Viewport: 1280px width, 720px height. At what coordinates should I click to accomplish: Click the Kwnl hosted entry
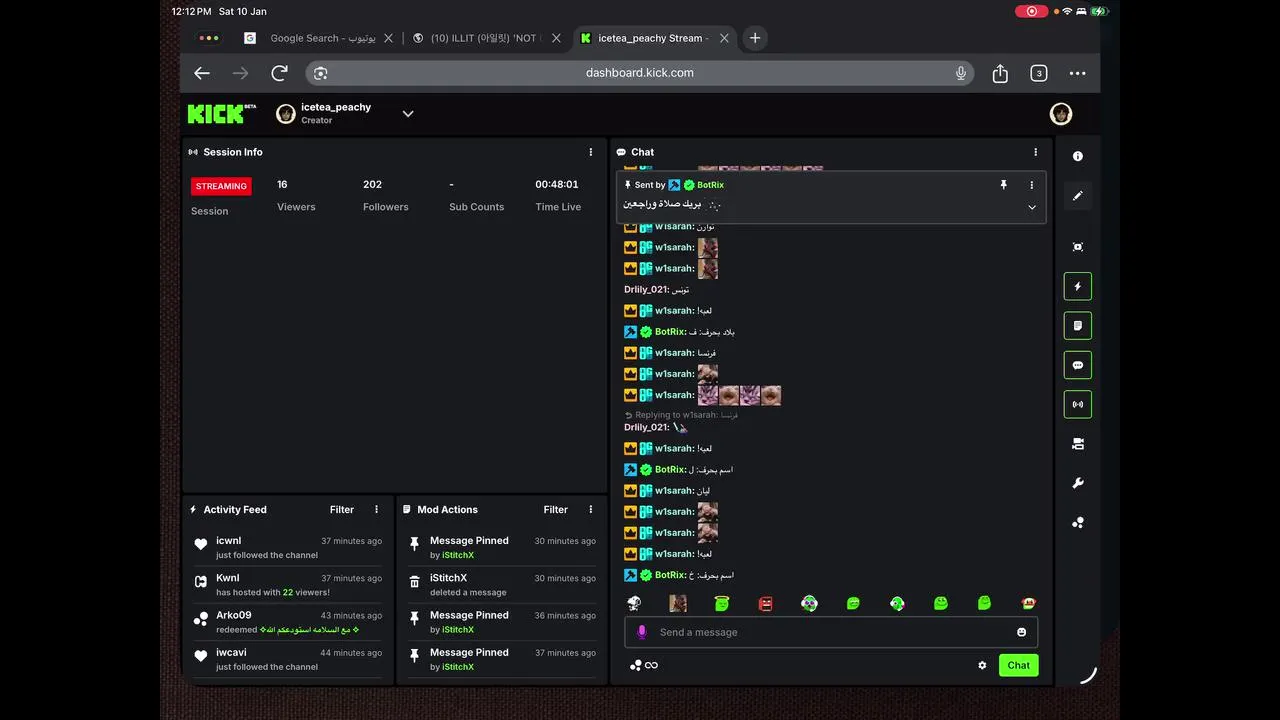click(288, 585)
